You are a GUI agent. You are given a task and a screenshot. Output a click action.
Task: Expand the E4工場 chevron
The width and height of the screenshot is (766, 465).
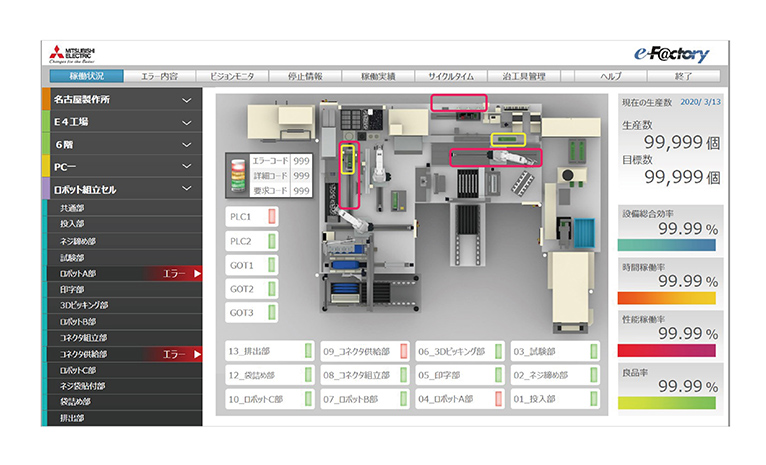[186, 122]
